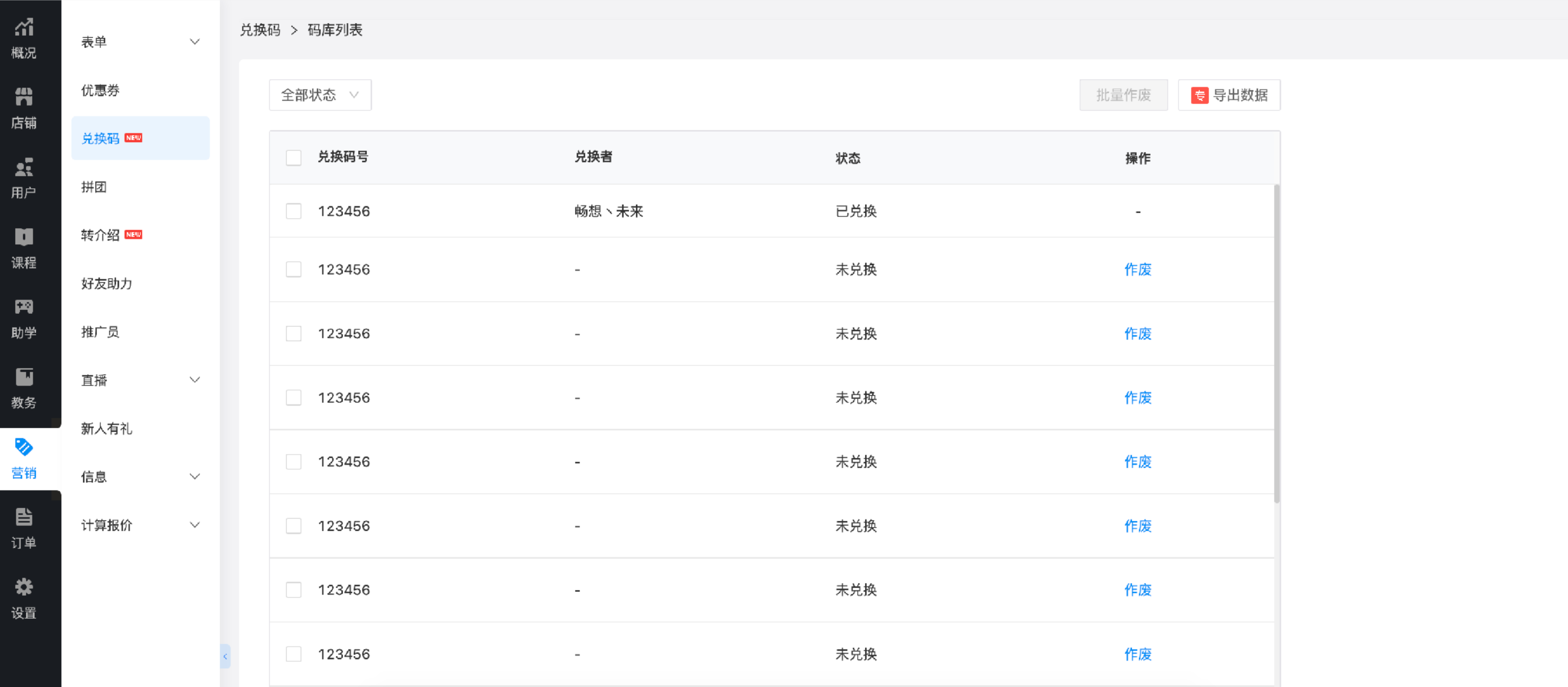
Task: Expand the 计算报价 submenu chevron
Action: pyautogui.click(x=195, y=525)
